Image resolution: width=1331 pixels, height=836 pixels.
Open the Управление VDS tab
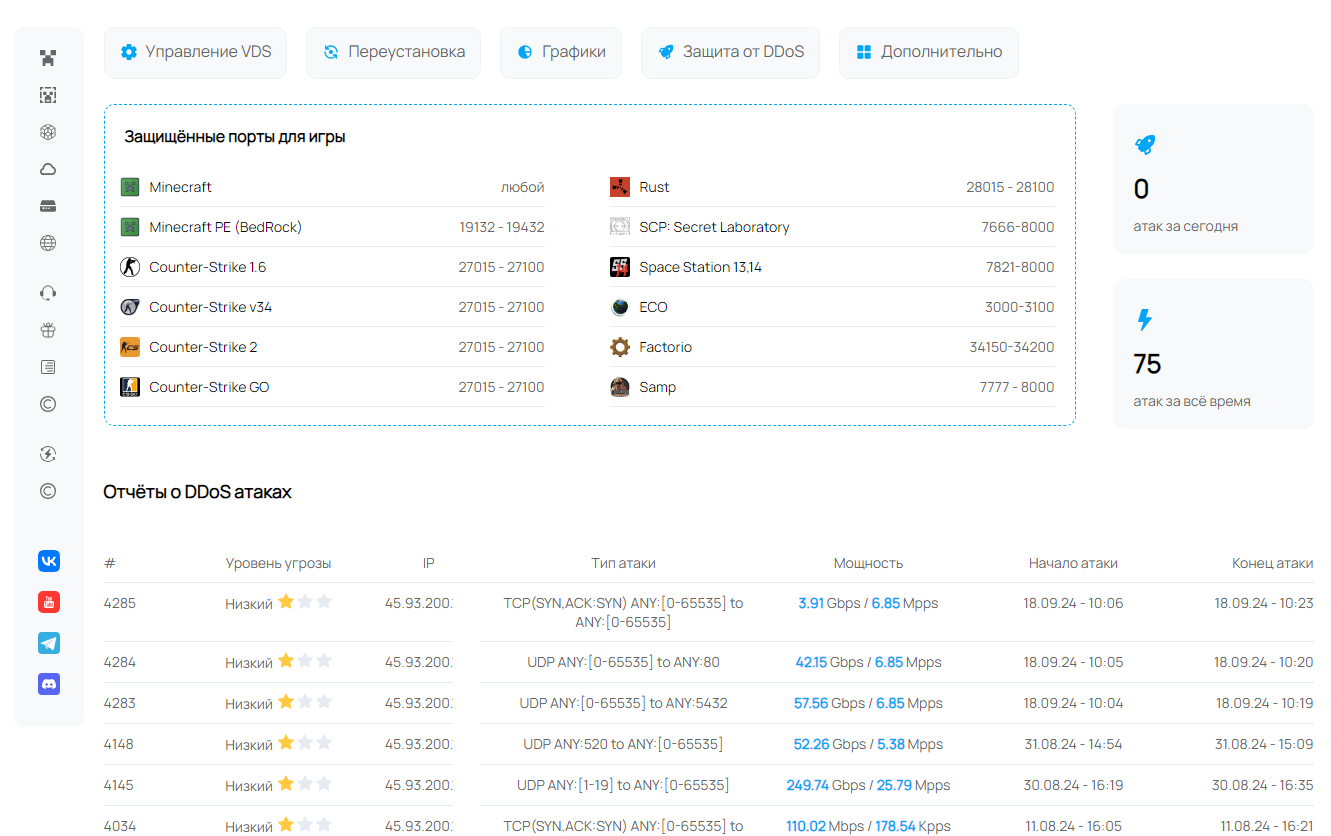[x=195, y=52]
